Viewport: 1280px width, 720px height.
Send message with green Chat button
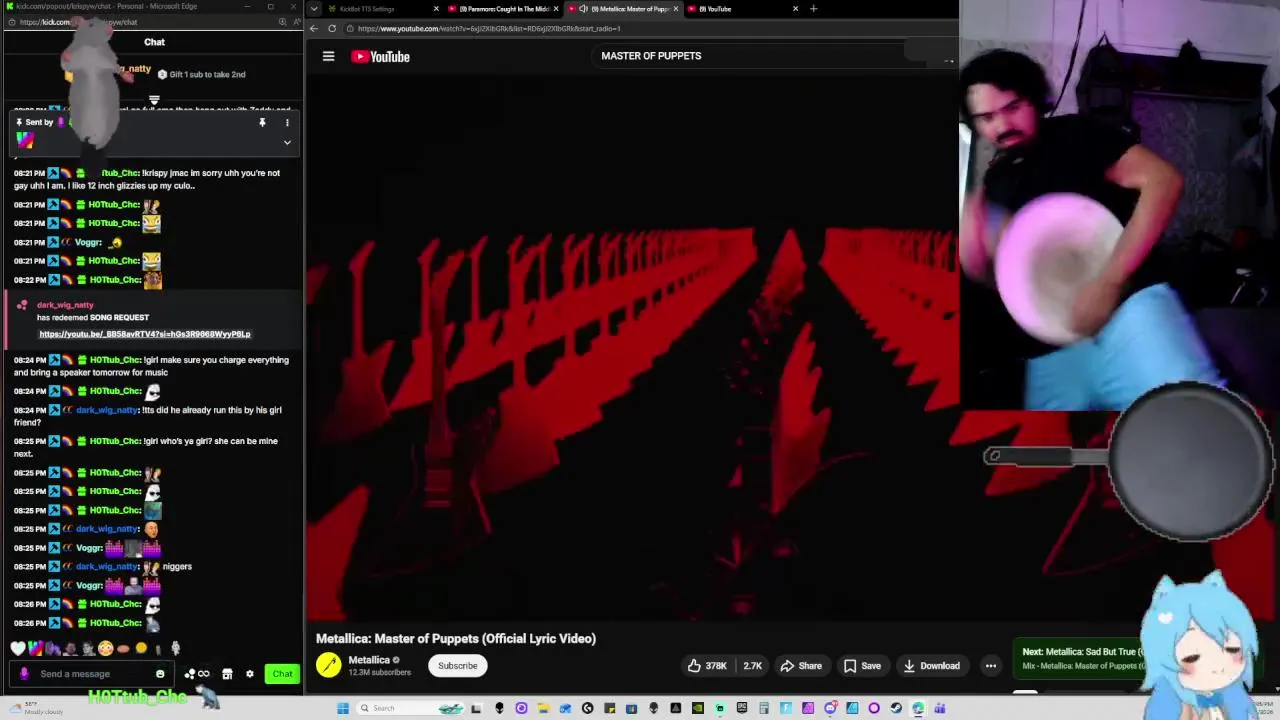point(283,674)
